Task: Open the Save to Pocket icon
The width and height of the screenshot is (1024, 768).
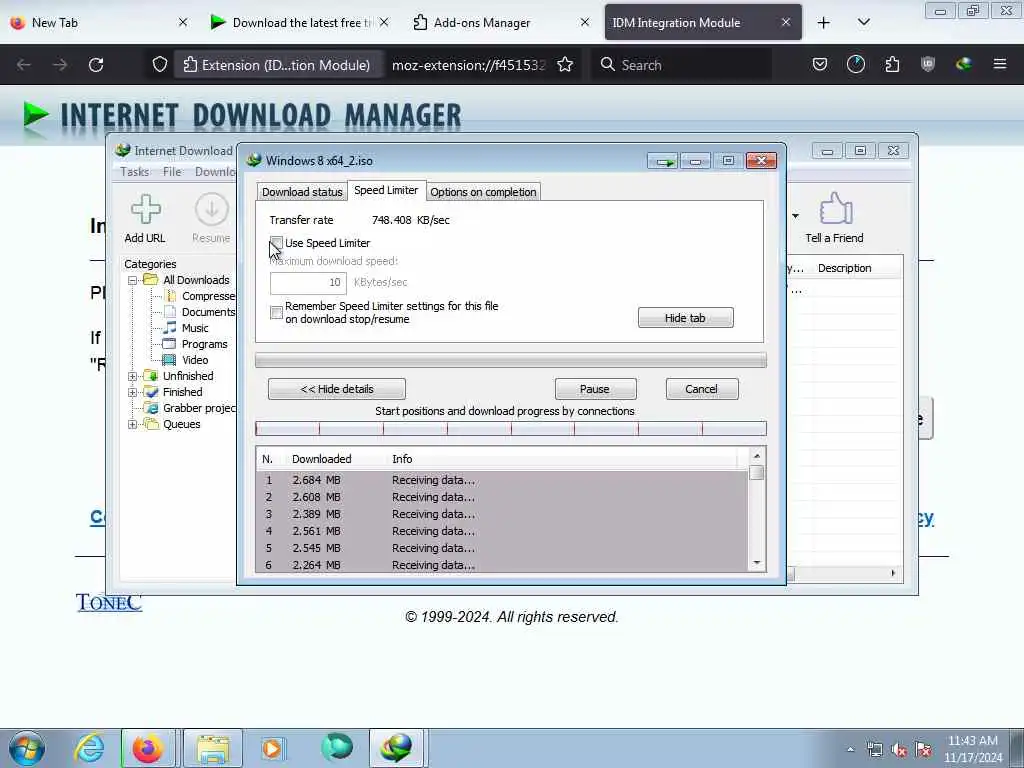Action: point(820,65)
